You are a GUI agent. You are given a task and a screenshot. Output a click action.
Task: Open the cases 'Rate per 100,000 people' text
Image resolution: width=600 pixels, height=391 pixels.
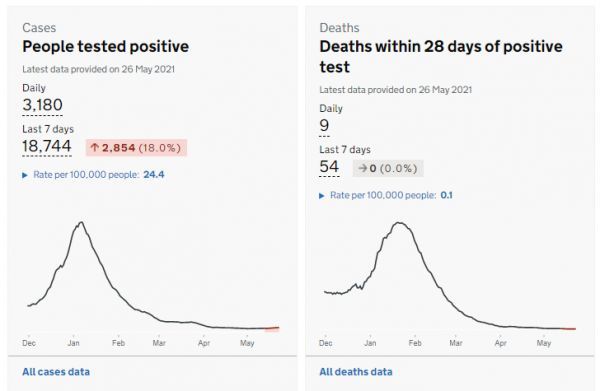pyautogui.click(x=86, y=175)
